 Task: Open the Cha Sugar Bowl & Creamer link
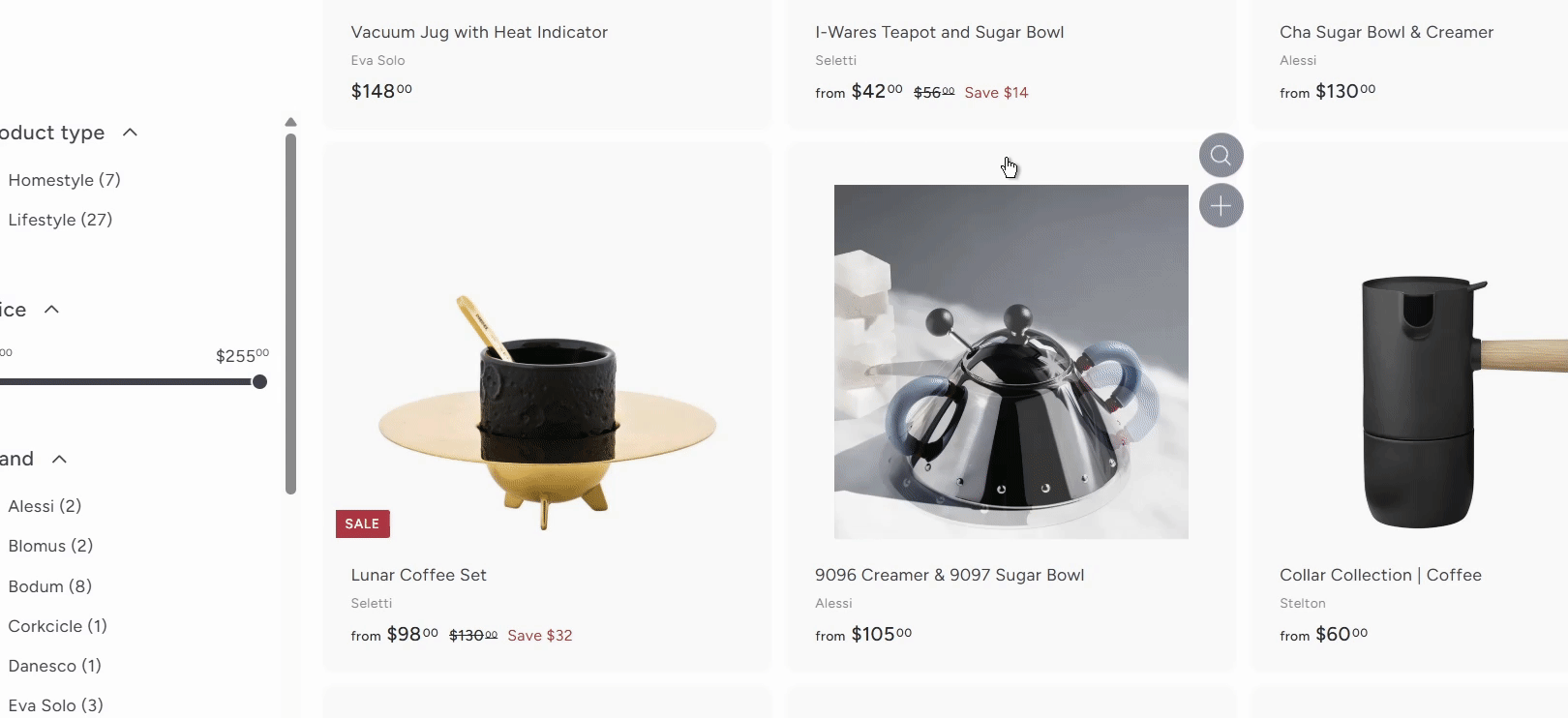coord(1386,32)
